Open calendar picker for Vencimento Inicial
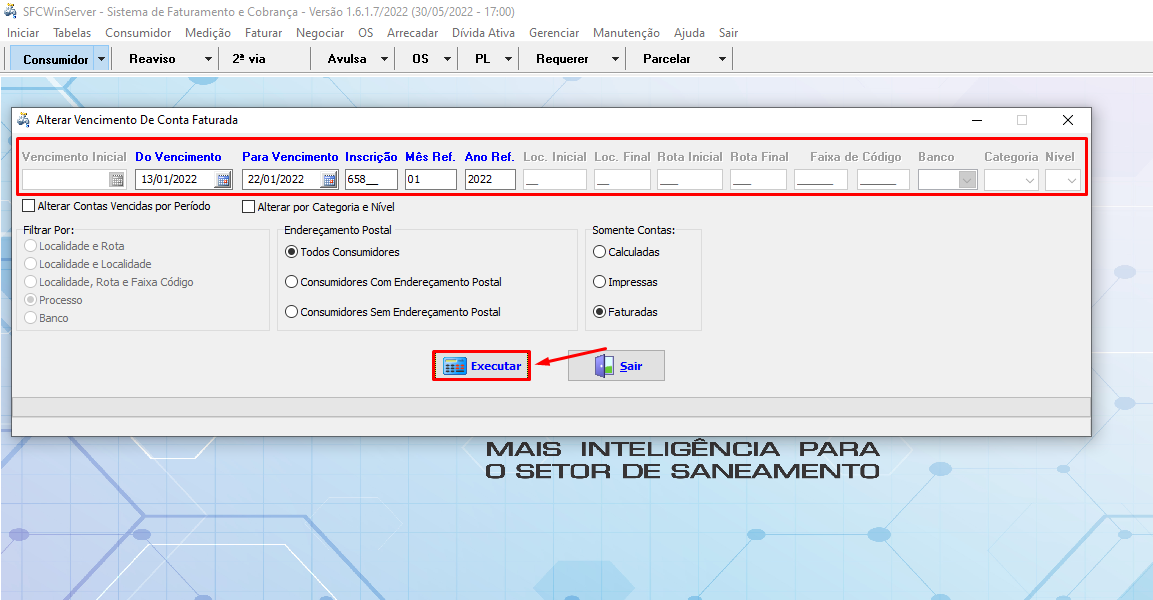1153x600 pixels. point(117,180)
